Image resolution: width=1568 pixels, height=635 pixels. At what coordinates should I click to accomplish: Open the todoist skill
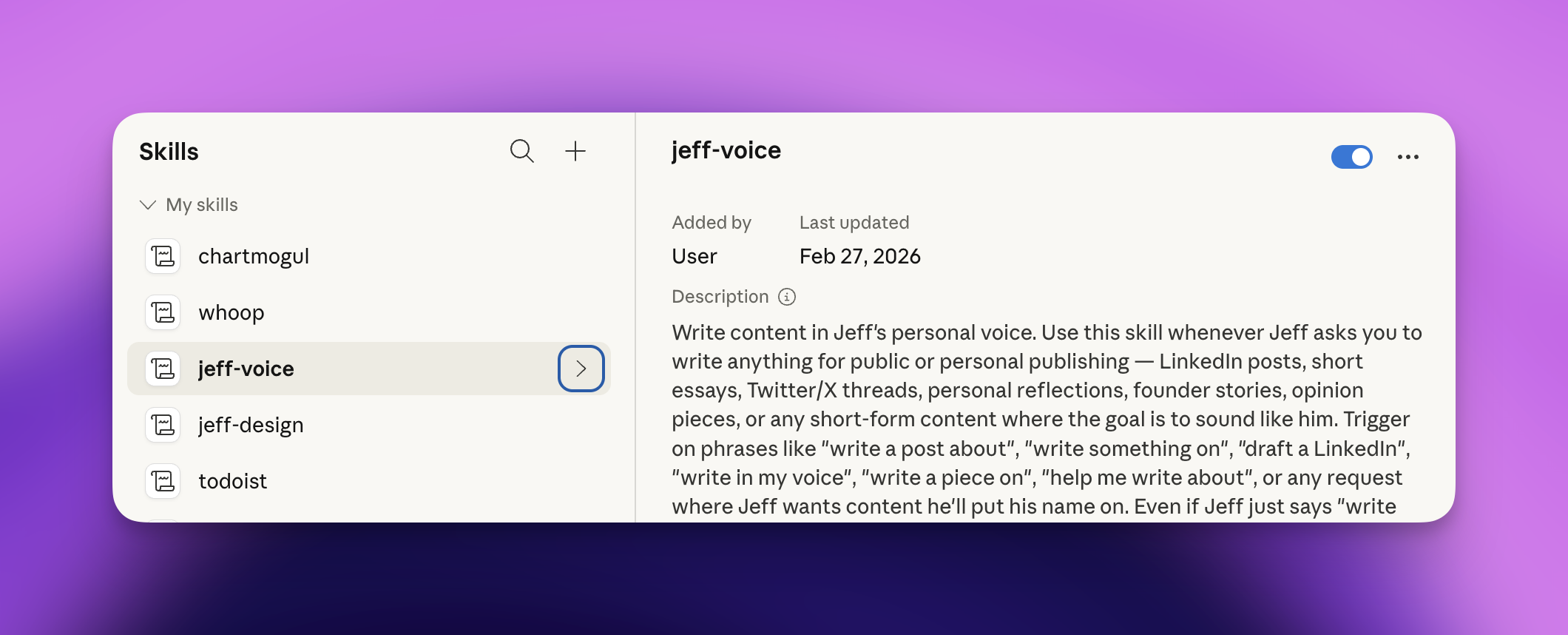pyautogui.click(x=232, y=481)
